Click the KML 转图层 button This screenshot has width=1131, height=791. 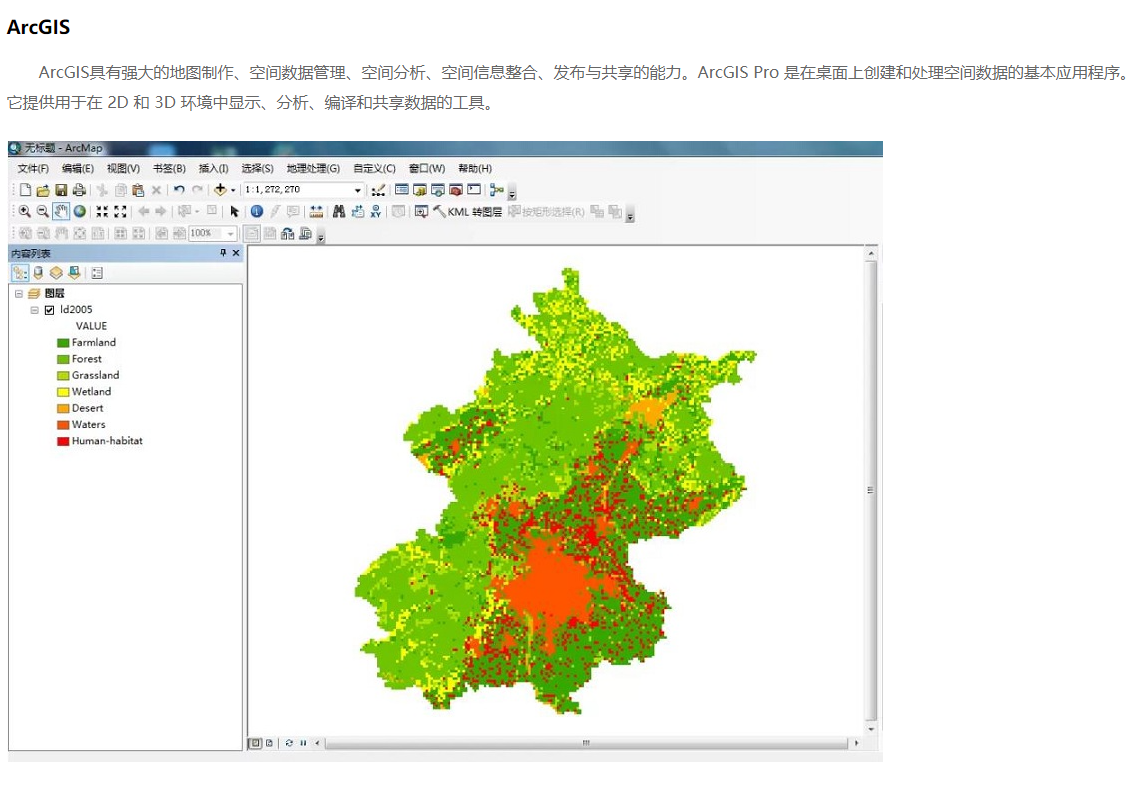[467, 211]
